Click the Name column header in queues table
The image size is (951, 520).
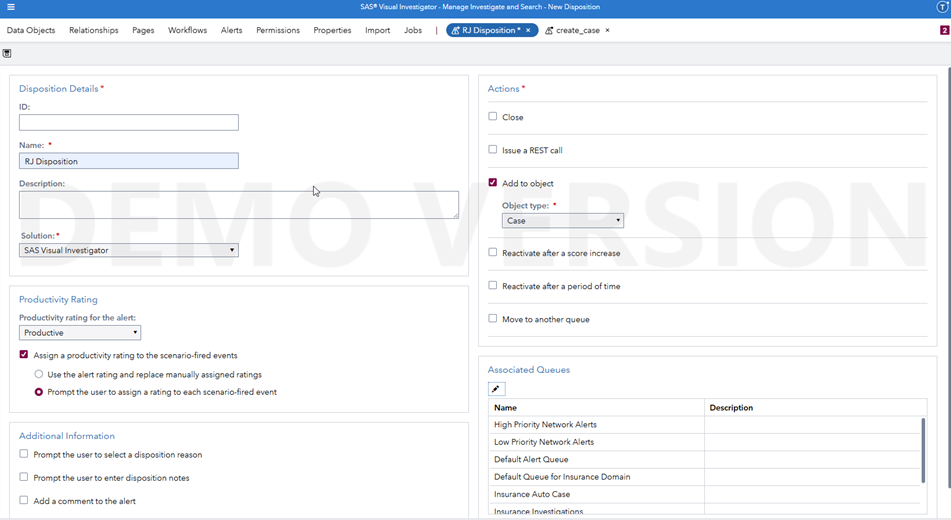(x=596, y=408)
